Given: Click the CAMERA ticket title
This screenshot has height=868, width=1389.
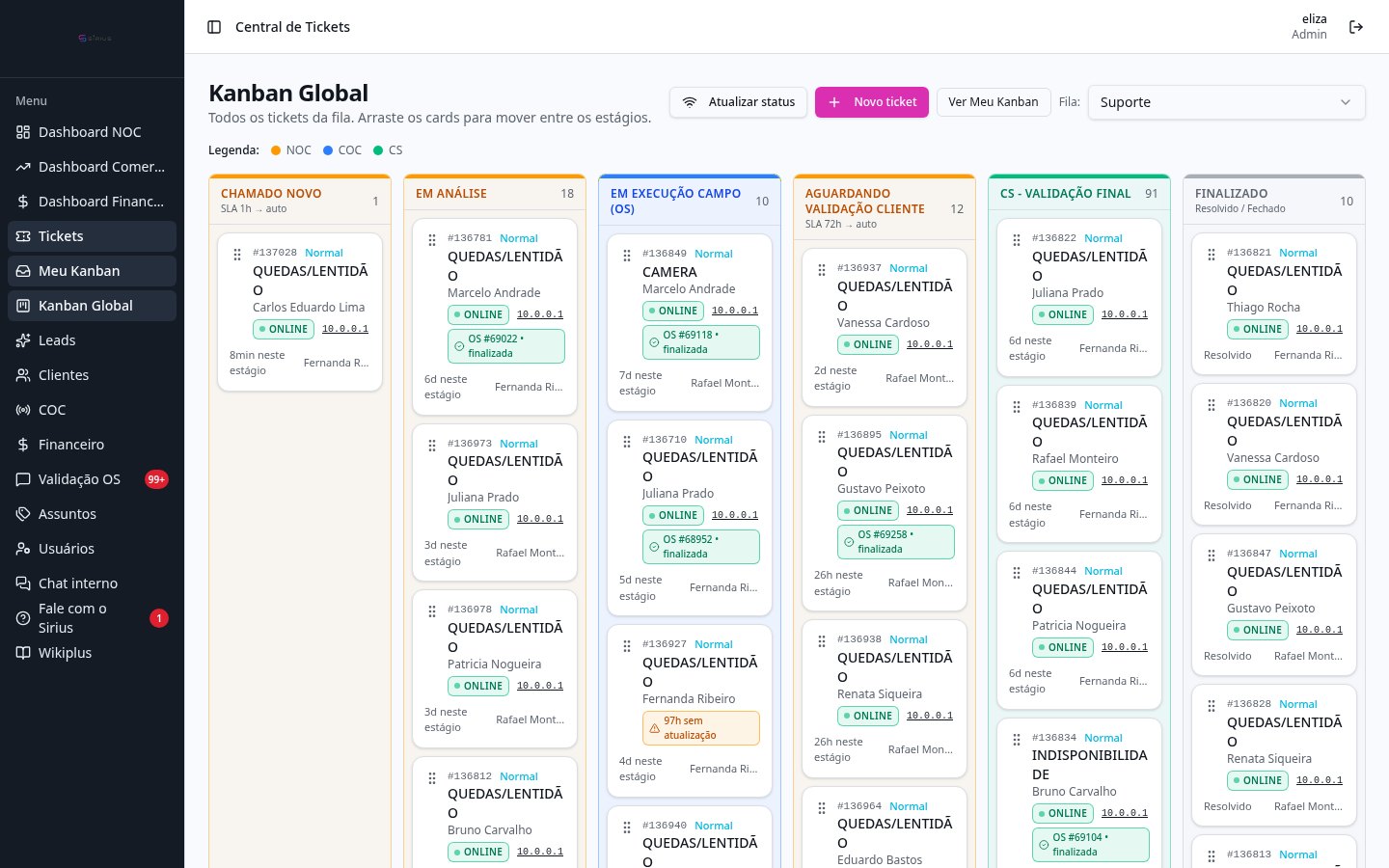Looking at the screenshot, I should click(669, 273).
